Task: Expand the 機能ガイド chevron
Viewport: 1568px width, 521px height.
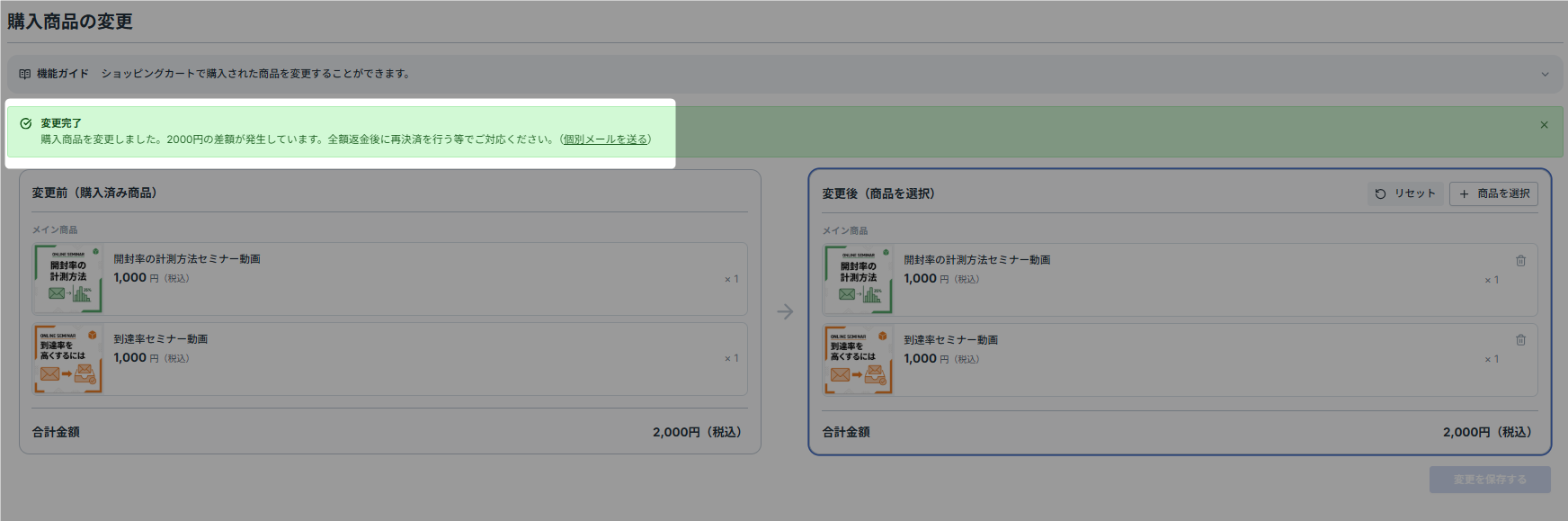Action: [x=1545, y=74]
